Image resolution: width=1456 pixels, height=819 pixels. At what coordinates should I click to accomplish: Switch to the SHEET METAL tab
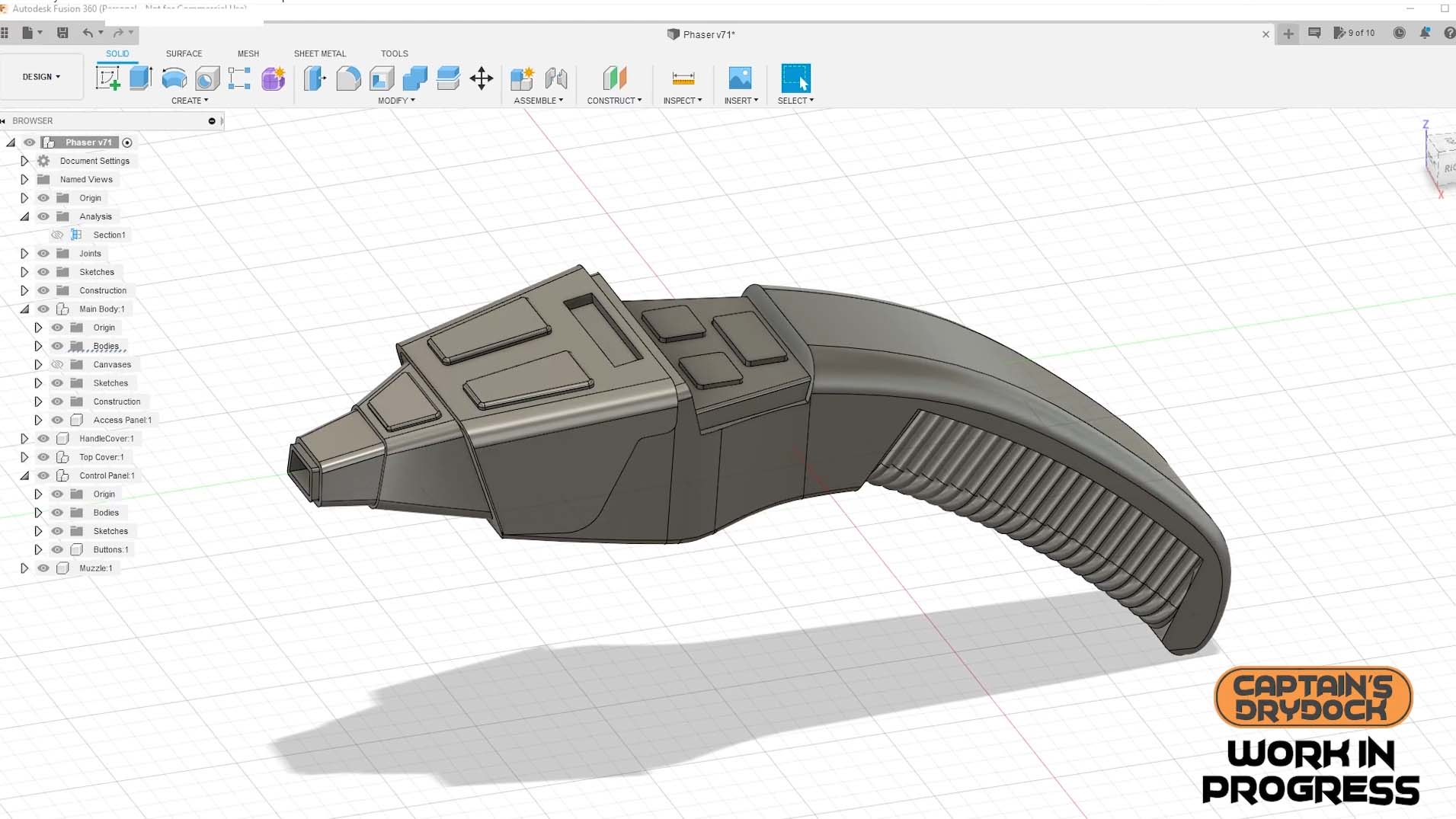click(320, 53)
